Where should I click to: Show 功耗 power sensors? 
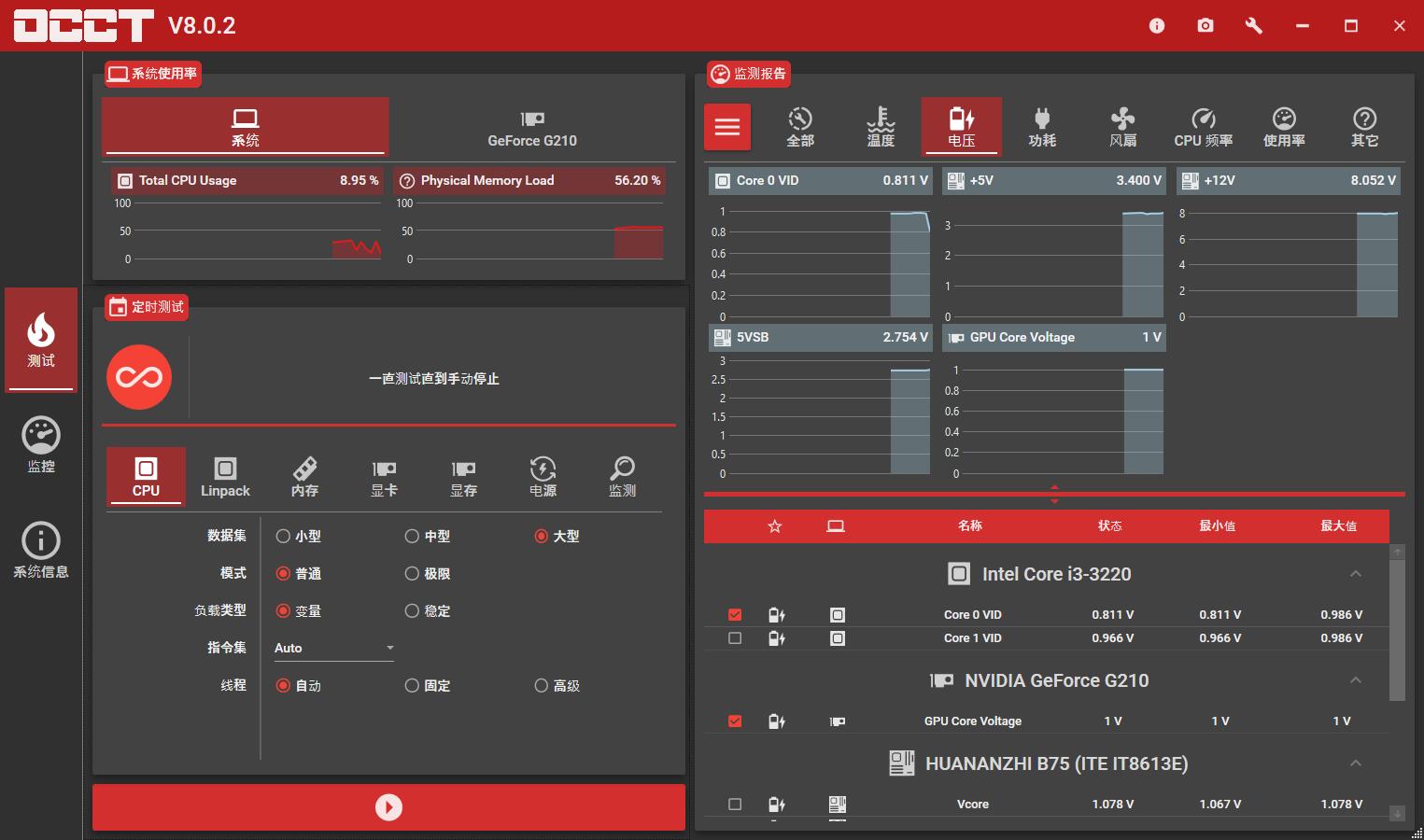pos(1042,127)
